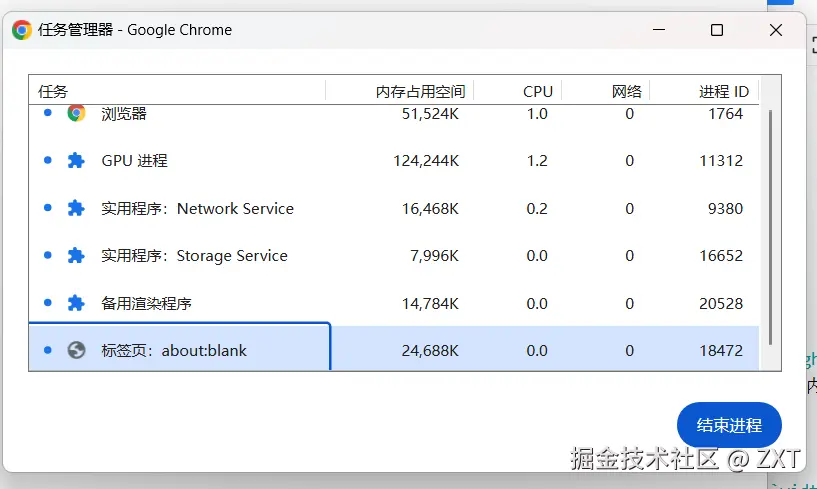The height and width of the screenshot is (489, 817).
Task: Click memory value 16,468K
Action: click(x=430, y=209)
